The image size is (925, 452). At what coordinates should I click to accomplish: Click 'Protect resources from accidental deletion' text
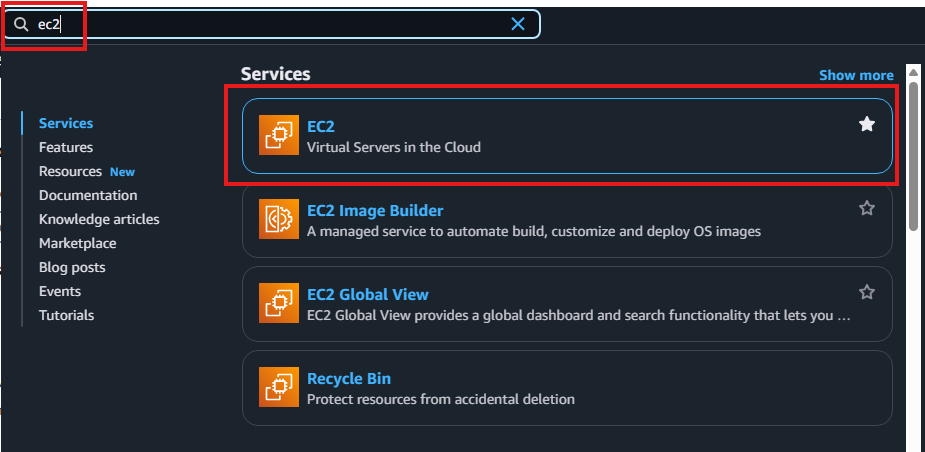441,399
